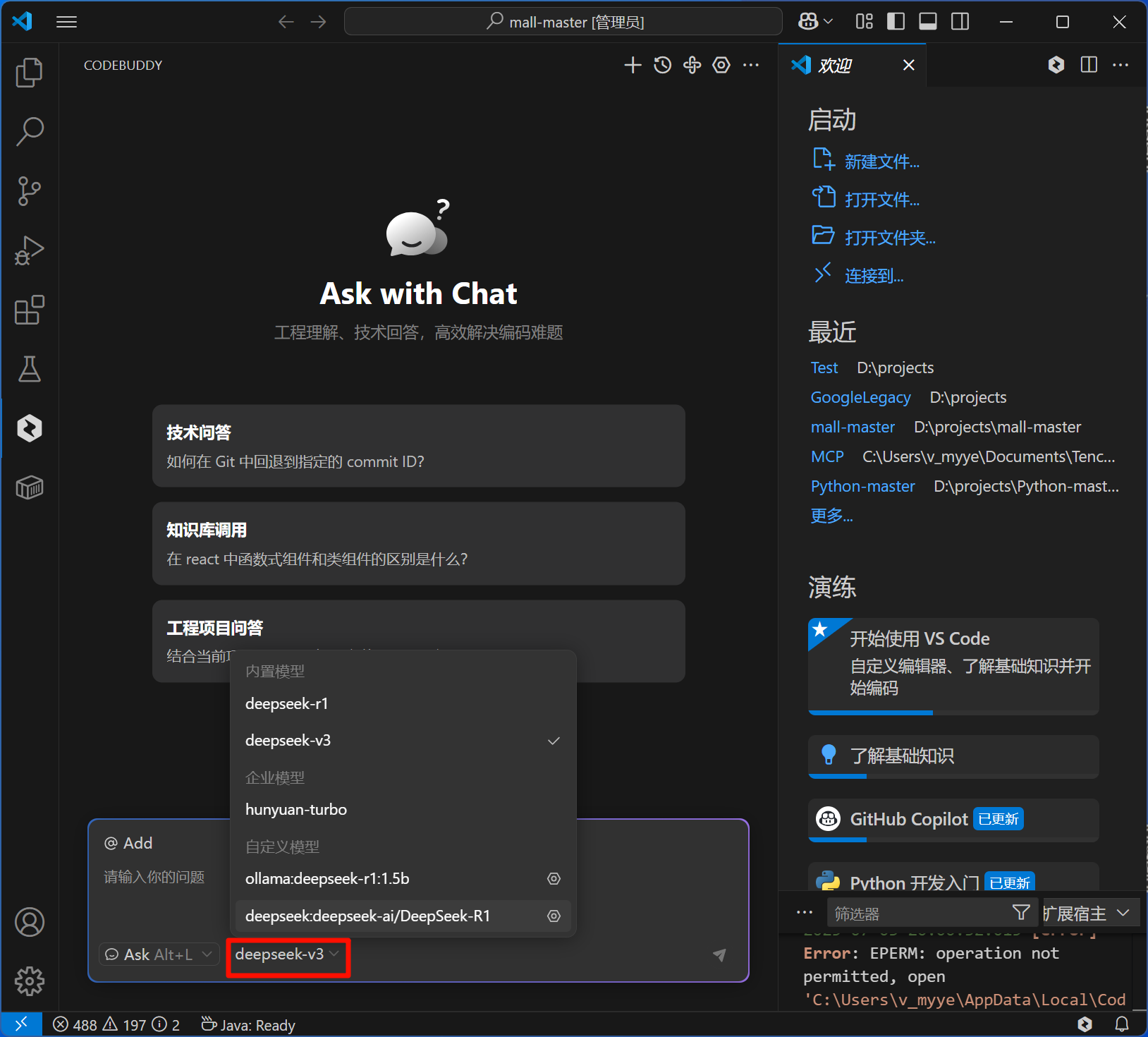
Task: Click the 开始使用 VS Code walkthrough progress card
Action: point(953,663)
